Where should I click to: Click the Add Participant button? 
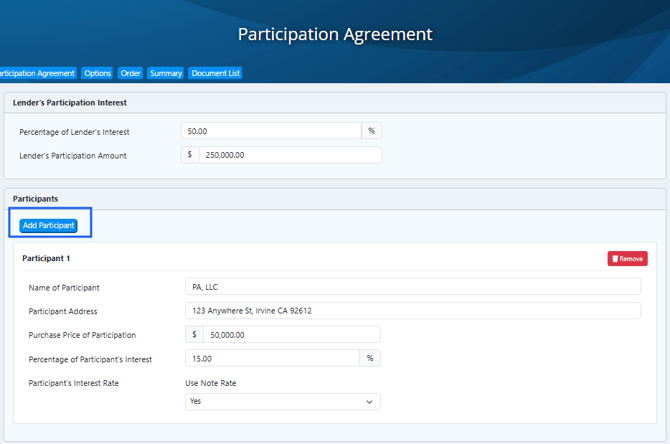tap(48, 225)
